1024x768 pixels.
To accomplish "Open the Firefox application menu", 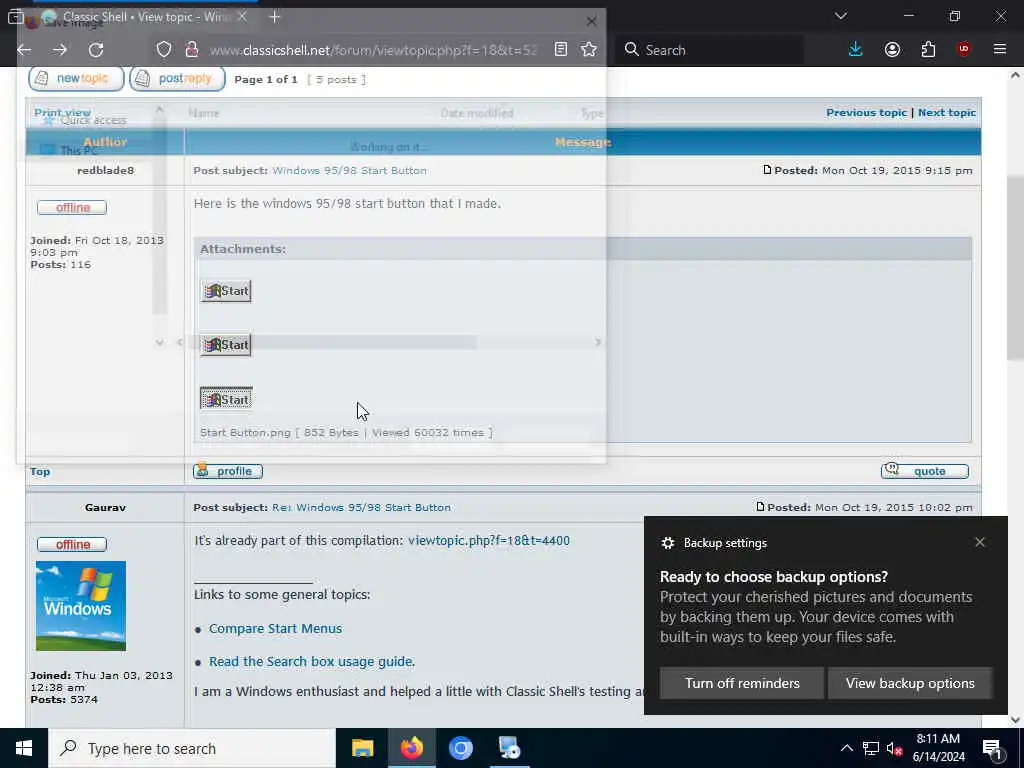I will pos(1000,50).
